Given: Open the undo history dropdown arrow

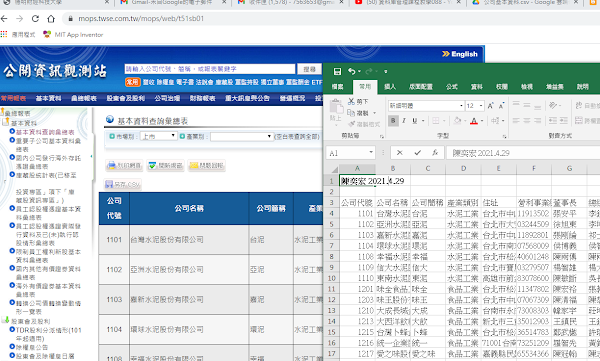Looking at the screenshot, I should click(359, 72).
